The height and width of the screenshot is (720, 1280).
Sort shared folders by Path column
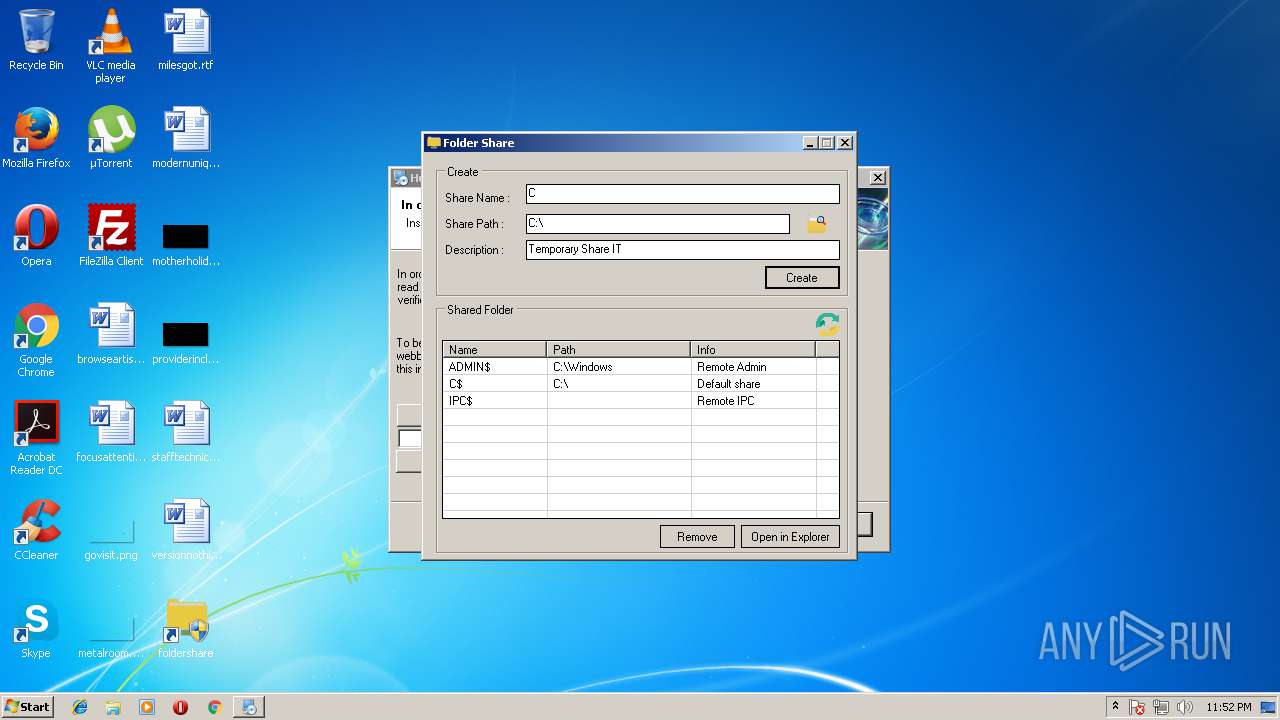(x=619, y=349)
